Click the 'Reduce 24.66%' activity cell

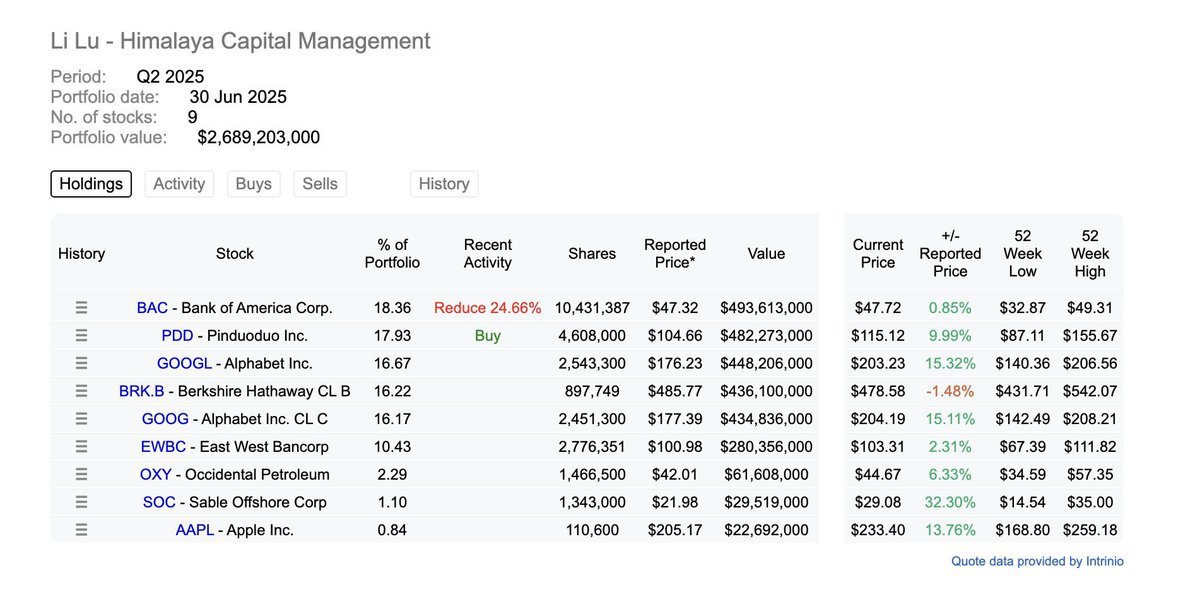[488, 308]
